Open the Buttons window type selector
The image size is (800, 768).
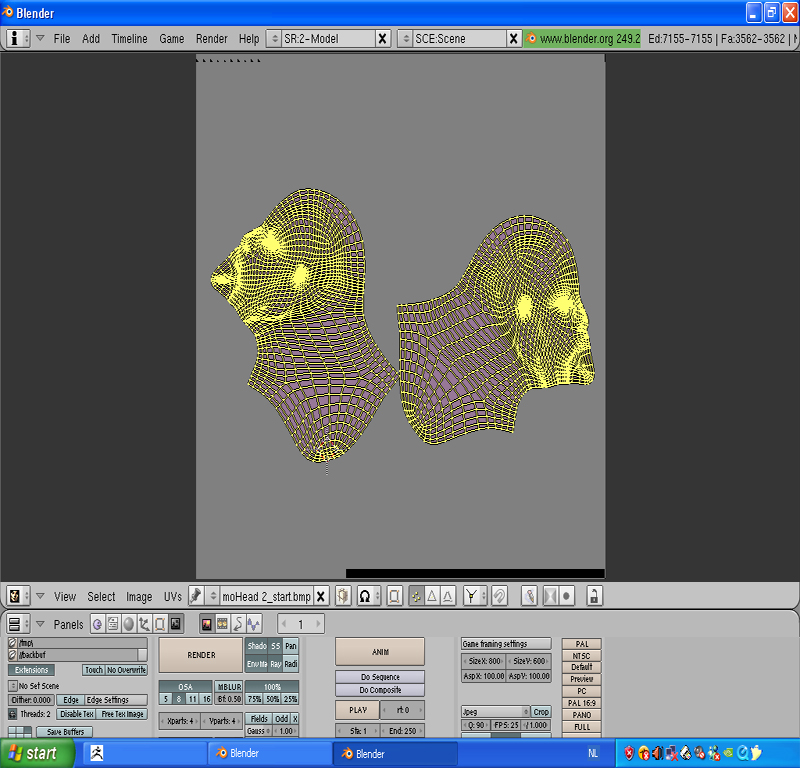[x=18, y=624]
